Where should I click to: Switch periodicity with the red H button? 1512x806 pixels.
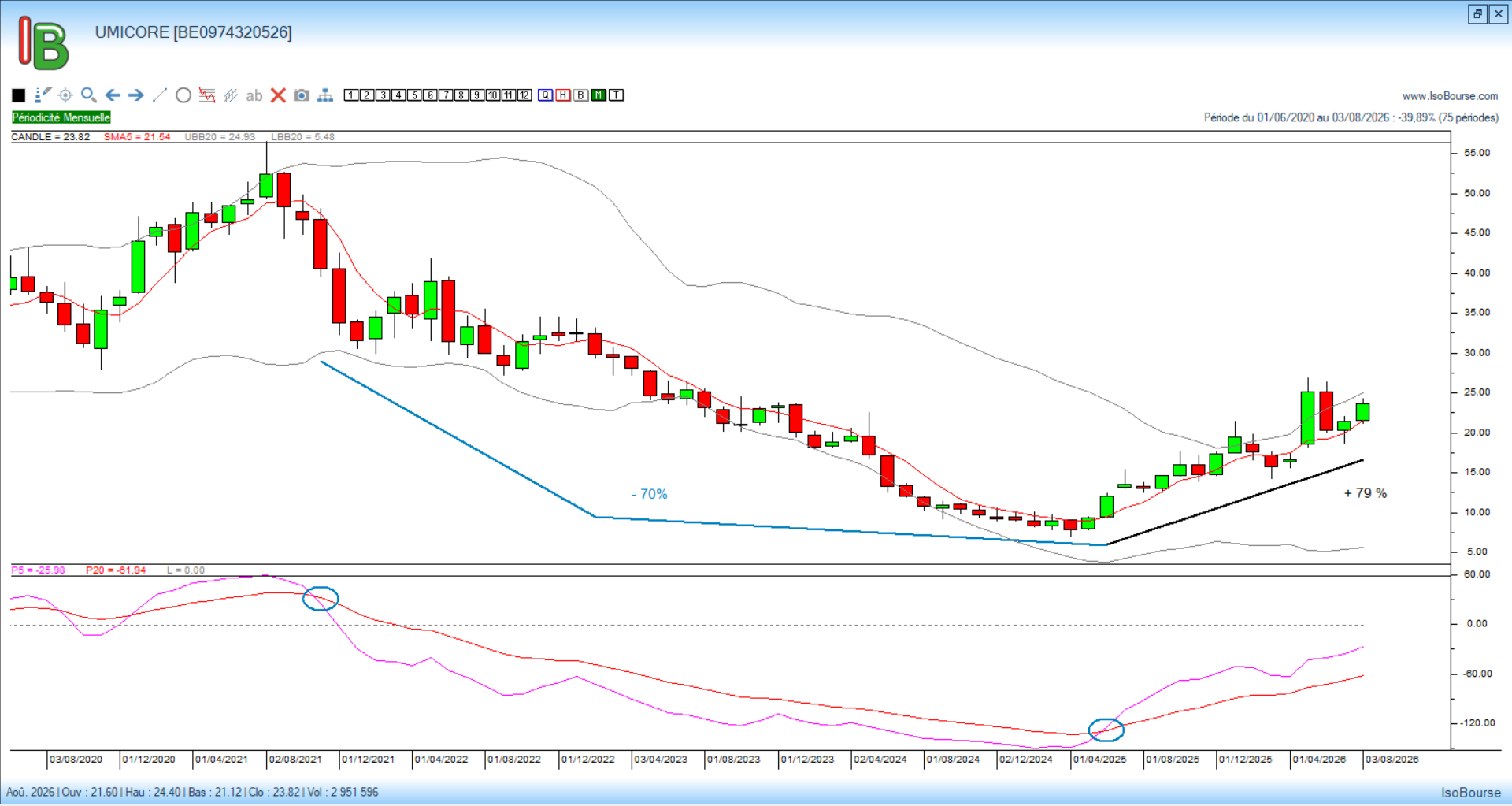tap(563, 95)
